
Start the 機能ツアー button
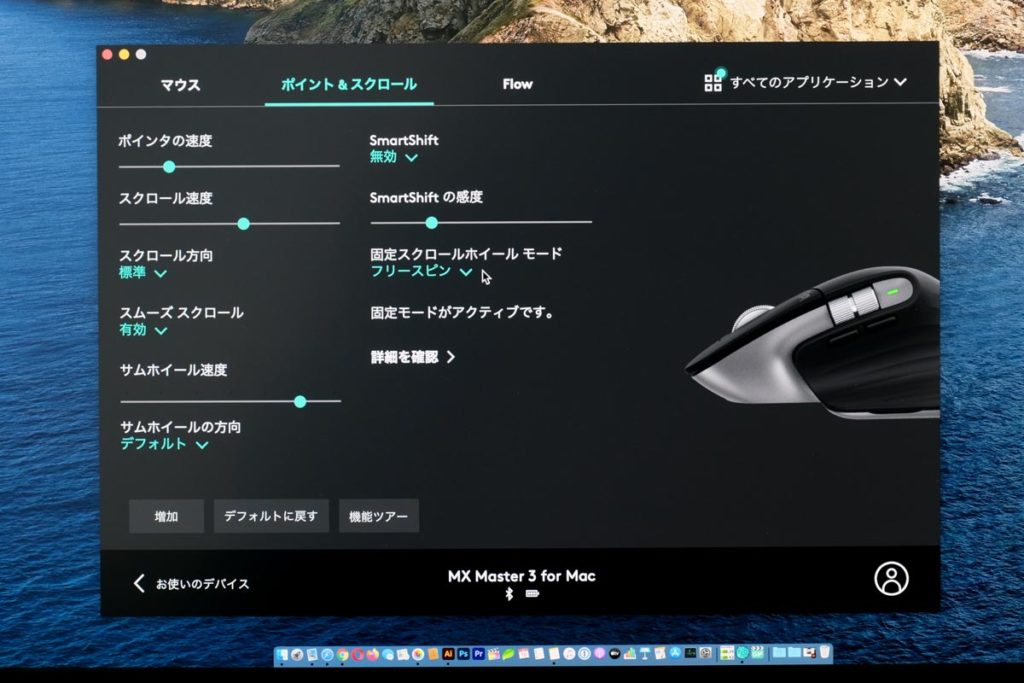pyautogui.click(x=379, y=516)
